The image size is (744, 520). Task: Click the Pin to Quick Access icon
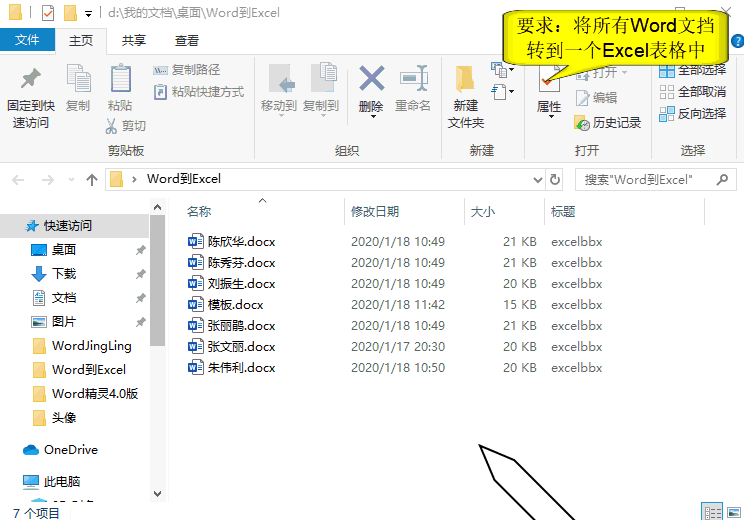click(31, 80)
